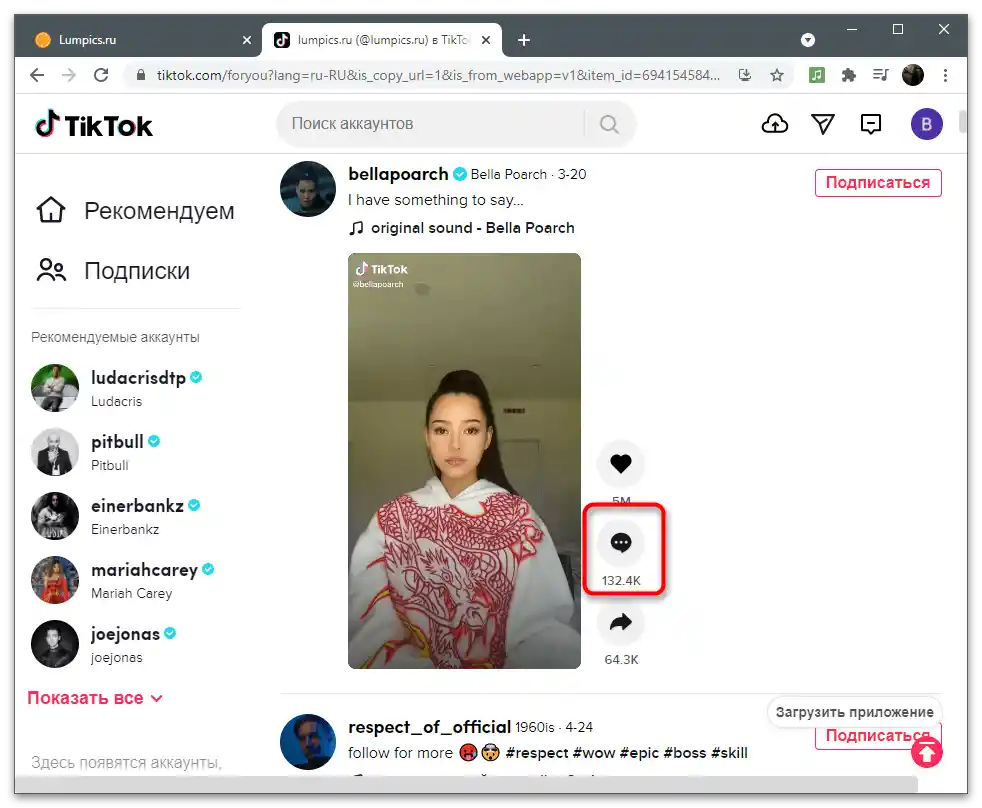The width and height of the screenshot is (982, 808).
Task: Close the TikTok browser tab
Action: pyautogui.click(x=486, y=40)
